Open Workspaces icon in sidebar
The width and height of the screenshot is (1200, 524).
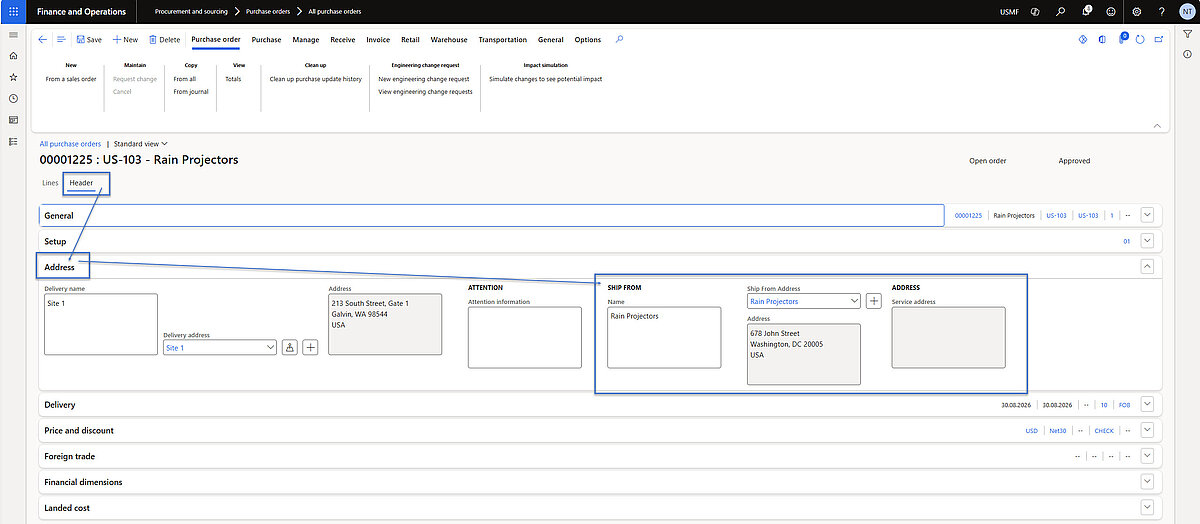click(x=13, y=119)
